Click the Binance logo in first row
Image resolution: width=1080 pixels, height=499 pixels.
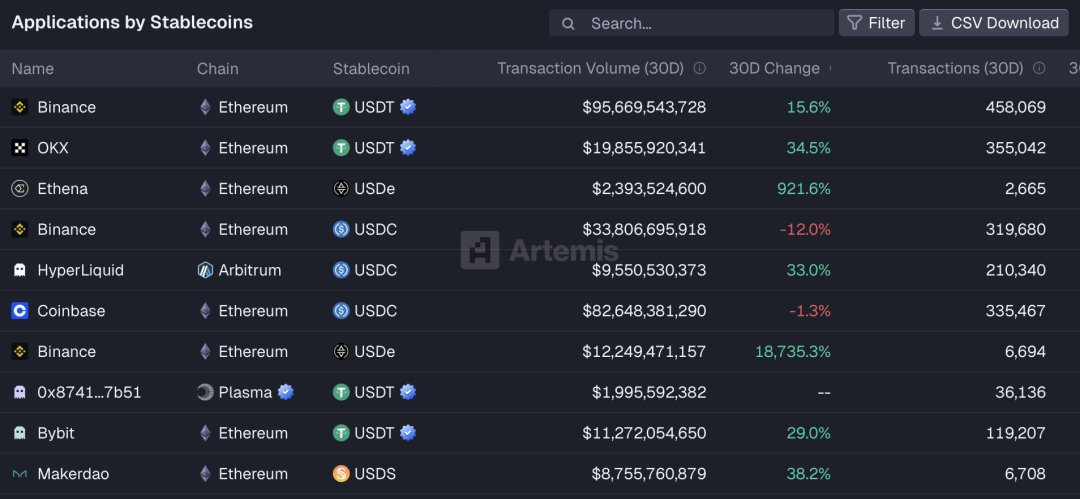pyautogui.click(x=19, y=107)
